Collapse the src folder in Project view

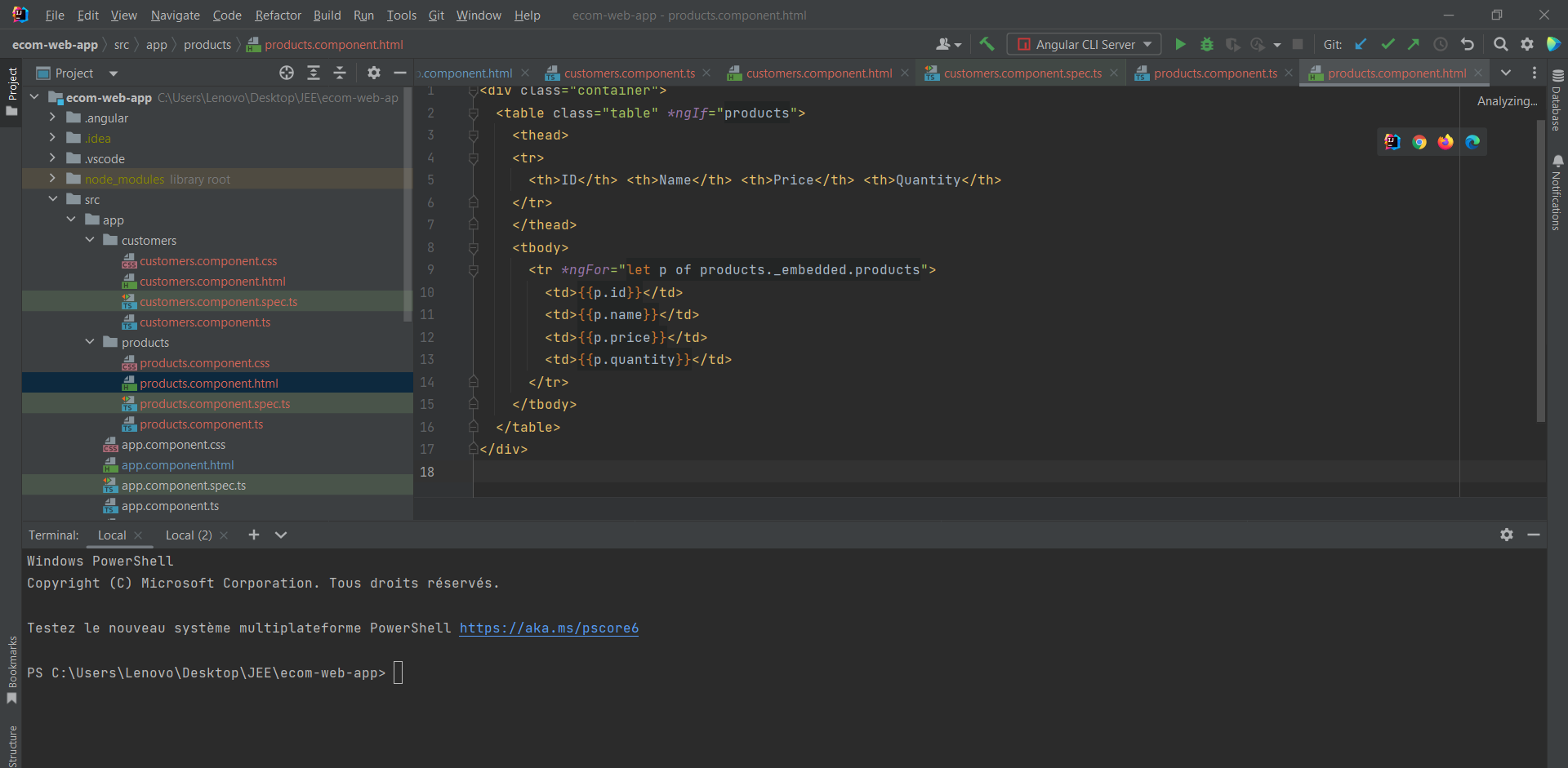(53, 198)
